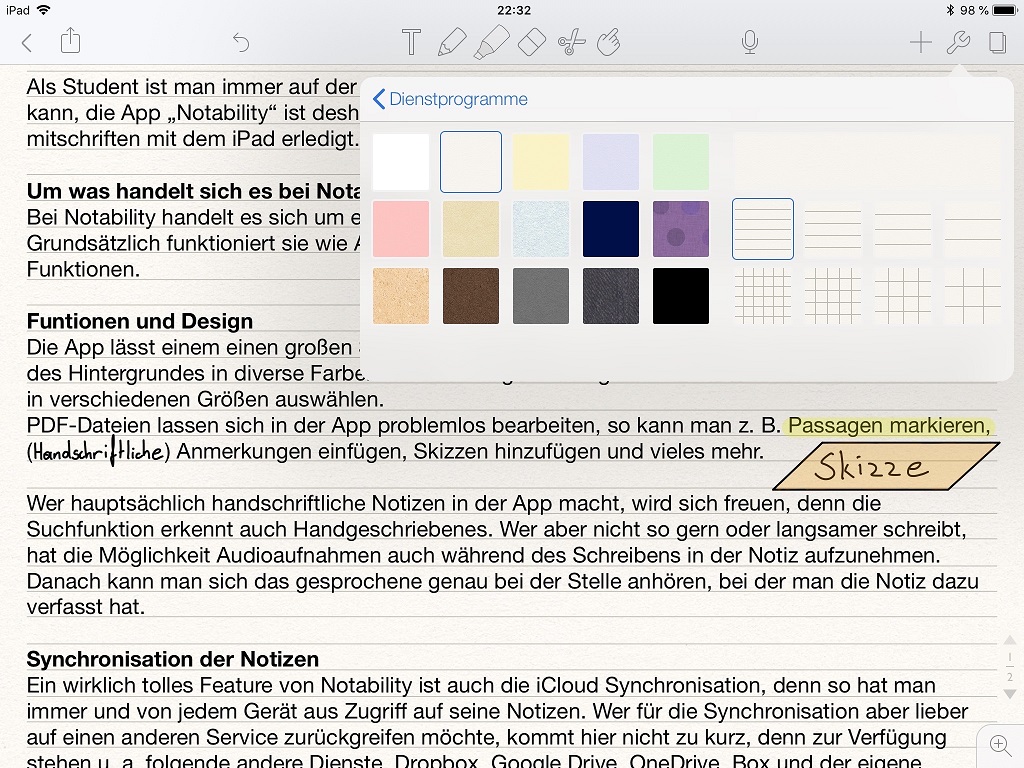Tap the page up arrow
The width and height of the screenshot is (1024, 768).
click(x=1010, y=640)
